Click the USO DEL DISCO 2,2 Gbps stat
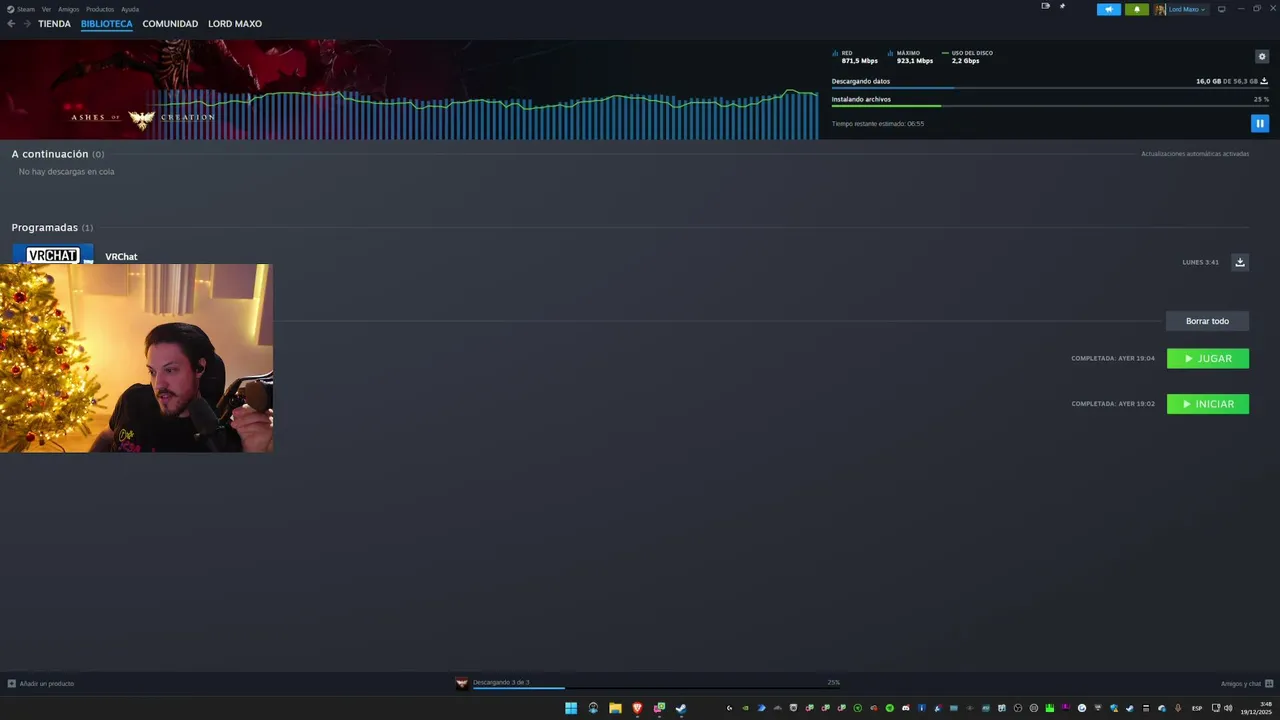 coord(967,57)
